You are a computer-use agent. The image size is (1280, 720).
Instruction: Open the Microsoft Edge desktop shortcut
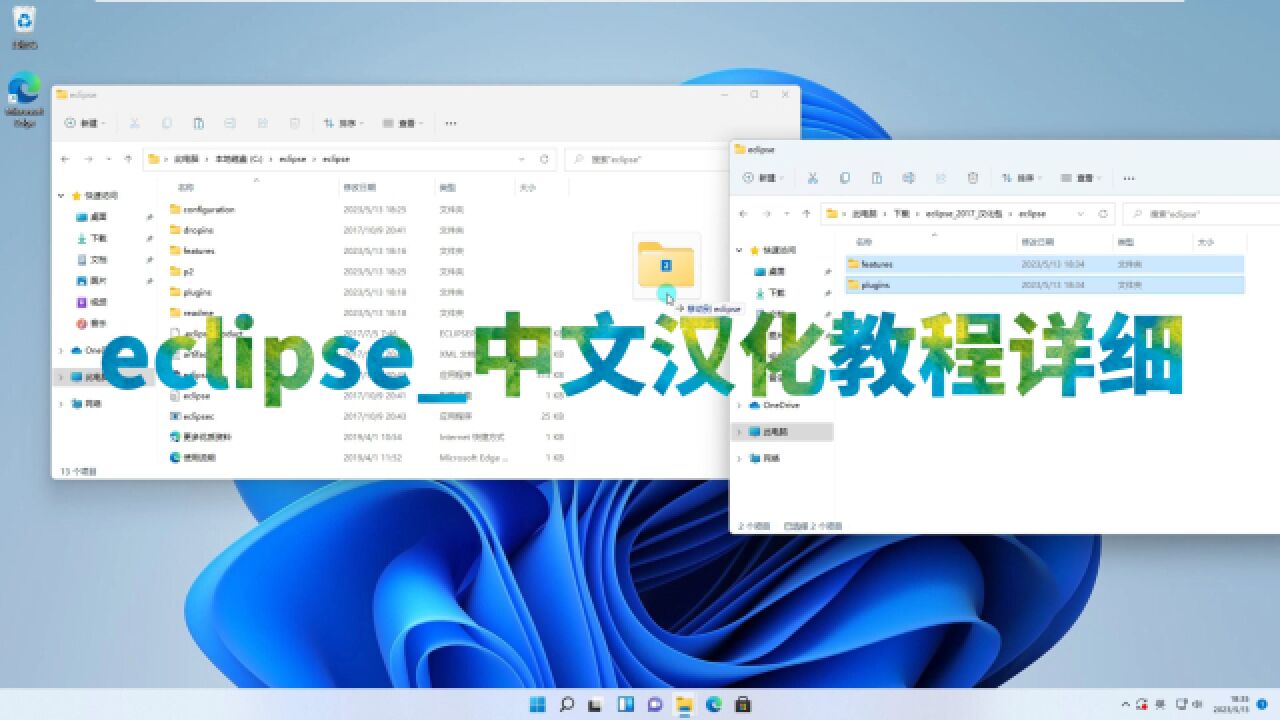25,100
